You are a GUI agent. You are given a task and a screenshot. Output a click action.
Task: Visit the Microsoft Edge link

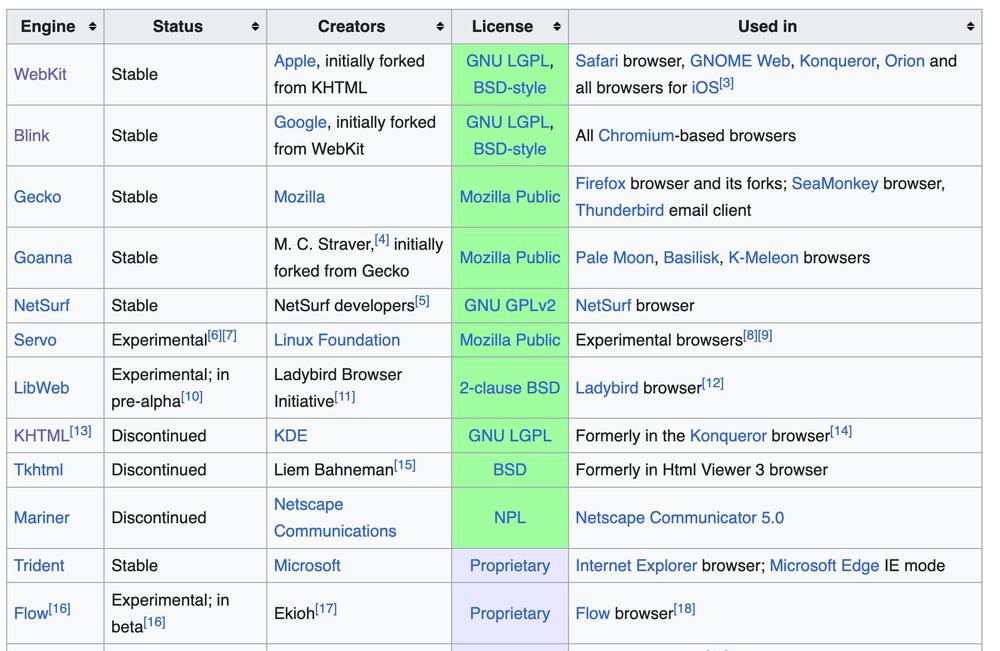pyautogui.click(x=824, y=566)
